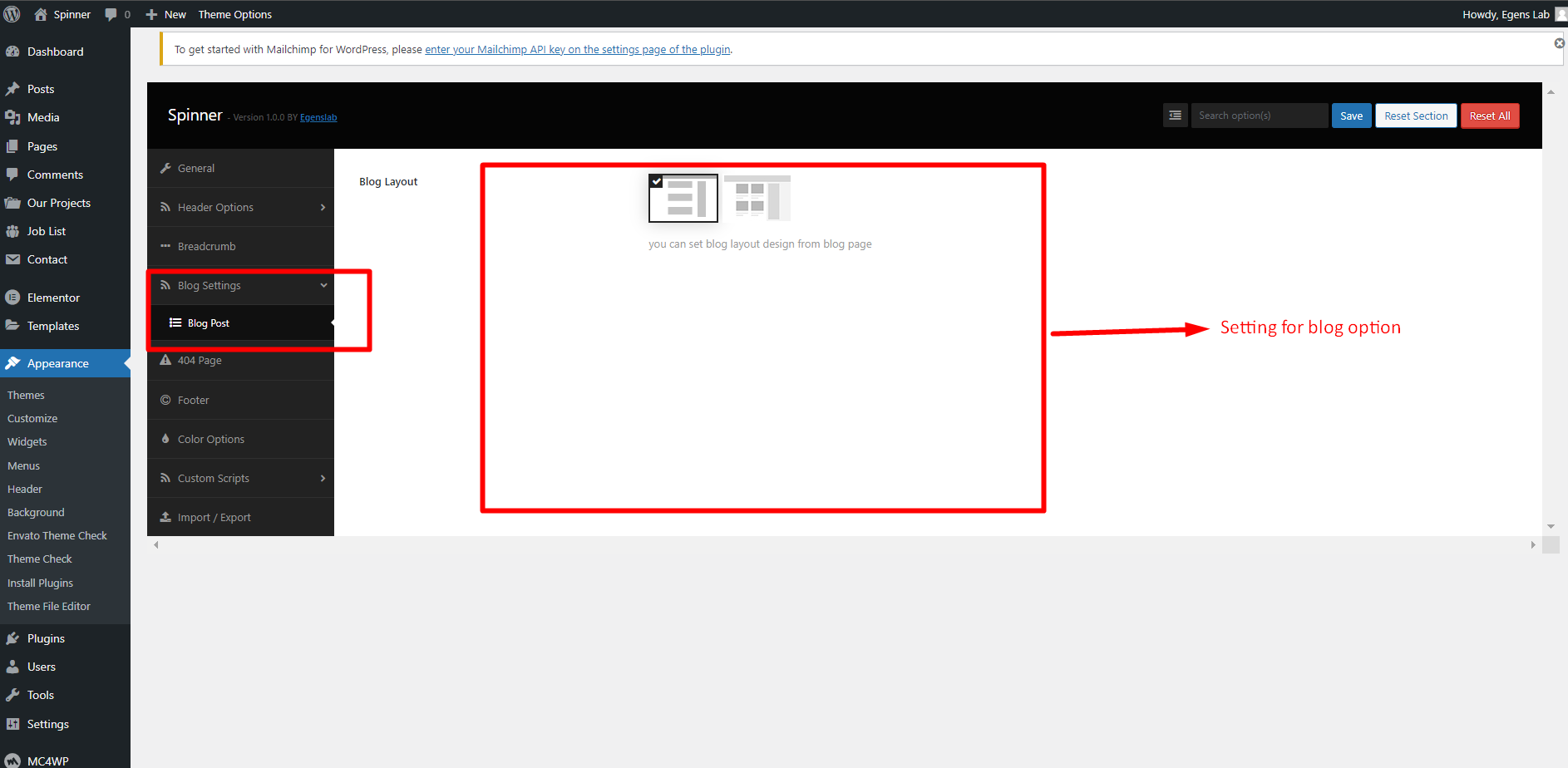Click the expand-all options list icon
Screen dimensions: 1568x768
(x=1175, y=116)
